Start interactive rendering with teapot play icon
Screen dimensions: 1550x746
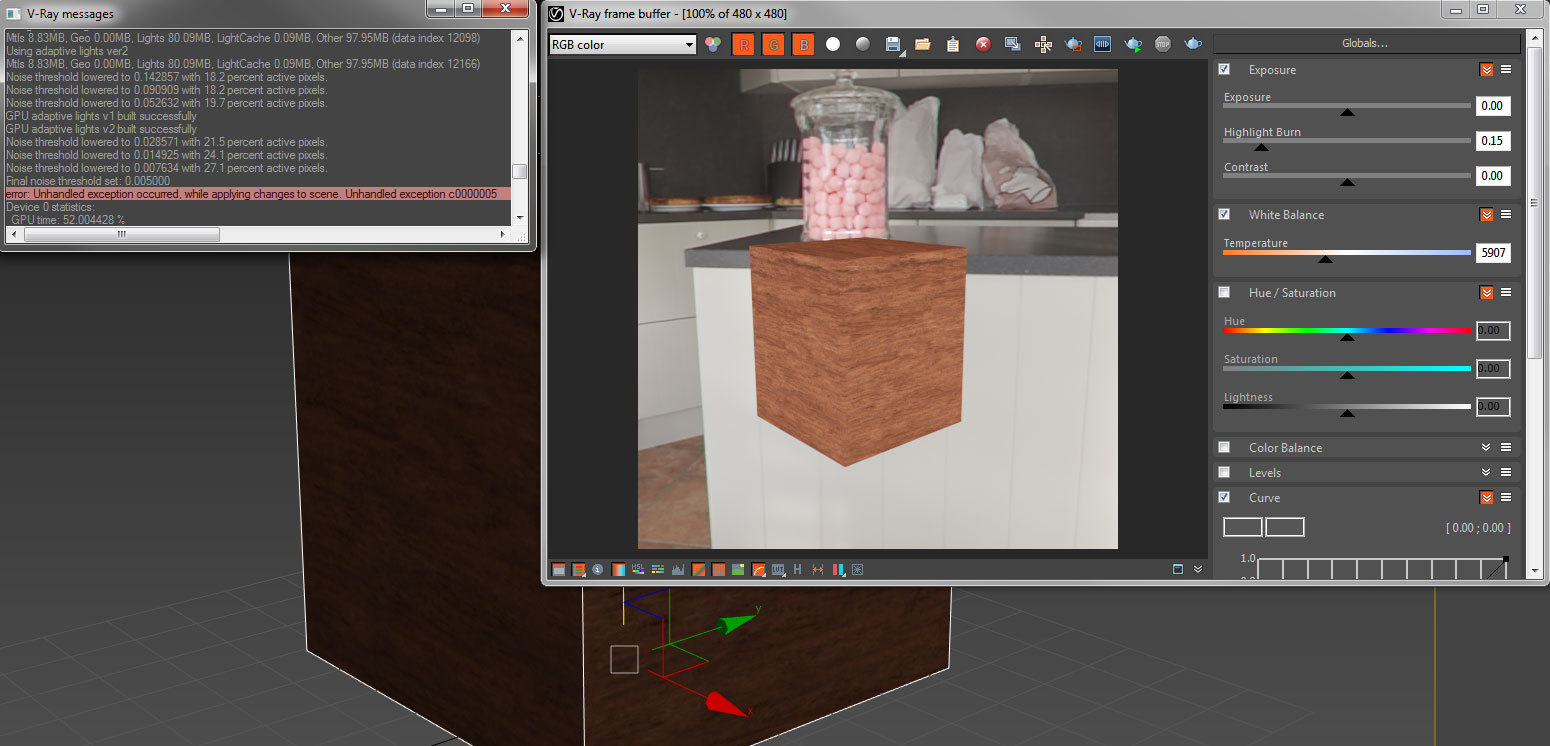pyautogui.click(x=1133, y=44)
